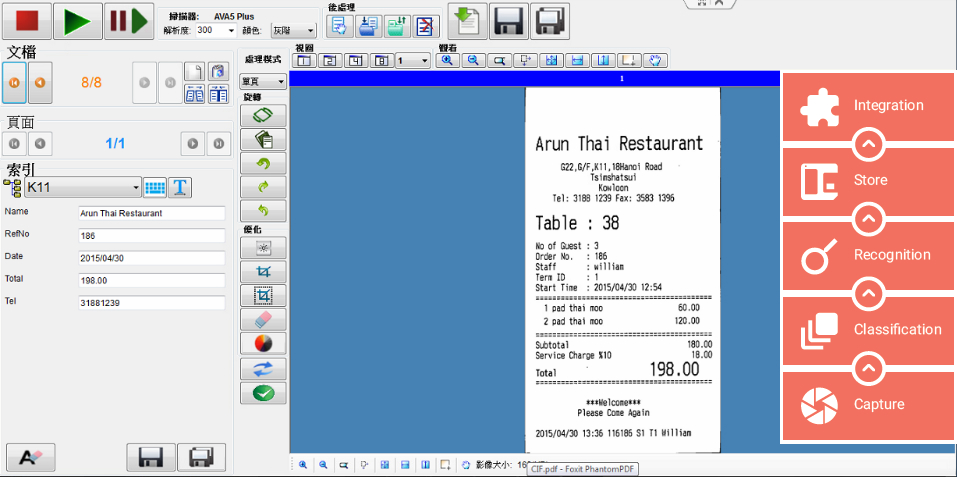Click the pause-and-resume scan button
The image size is (957, 477).
129,21
